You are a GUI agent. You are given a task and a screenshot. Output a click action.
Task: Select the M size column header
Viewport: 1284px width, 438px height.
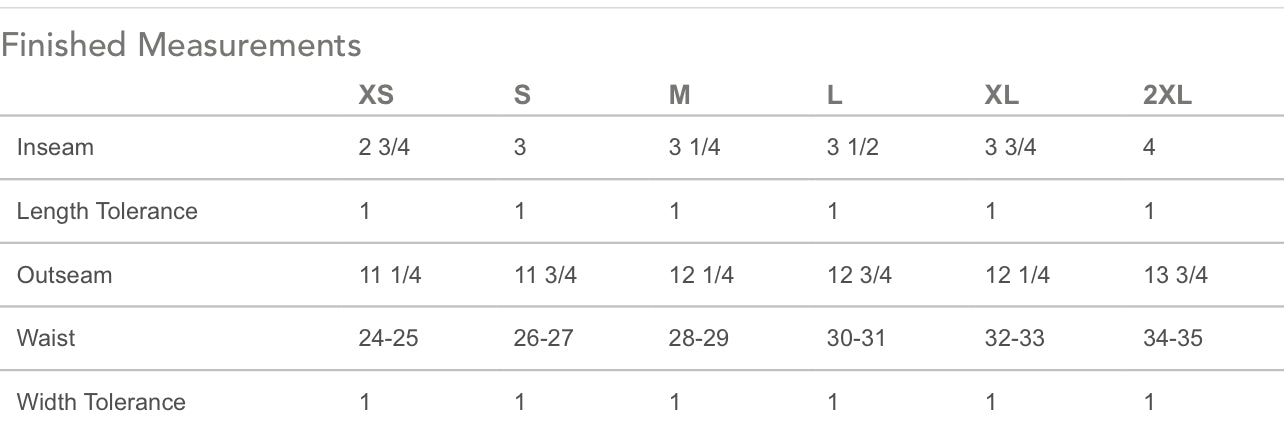[679, 95]
